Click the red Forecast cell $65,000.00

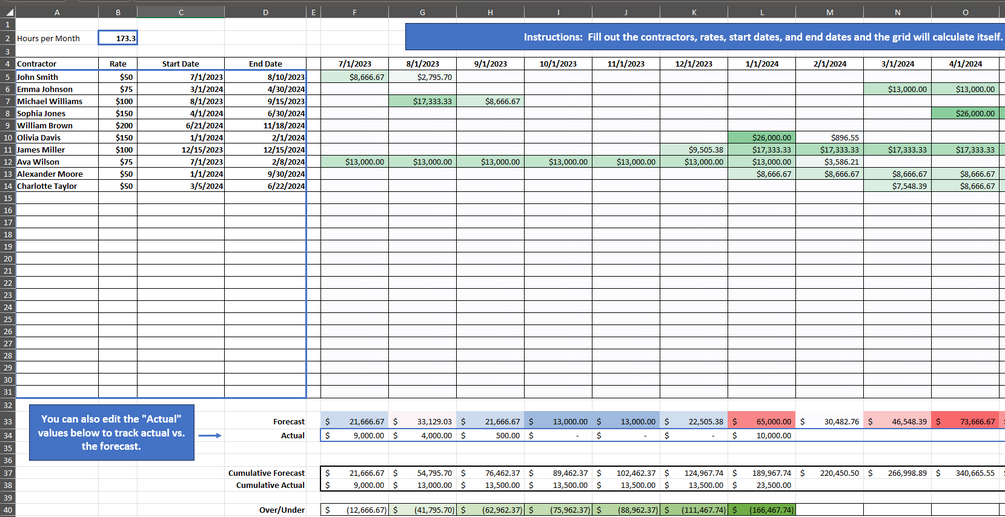(x=761, y=422)
